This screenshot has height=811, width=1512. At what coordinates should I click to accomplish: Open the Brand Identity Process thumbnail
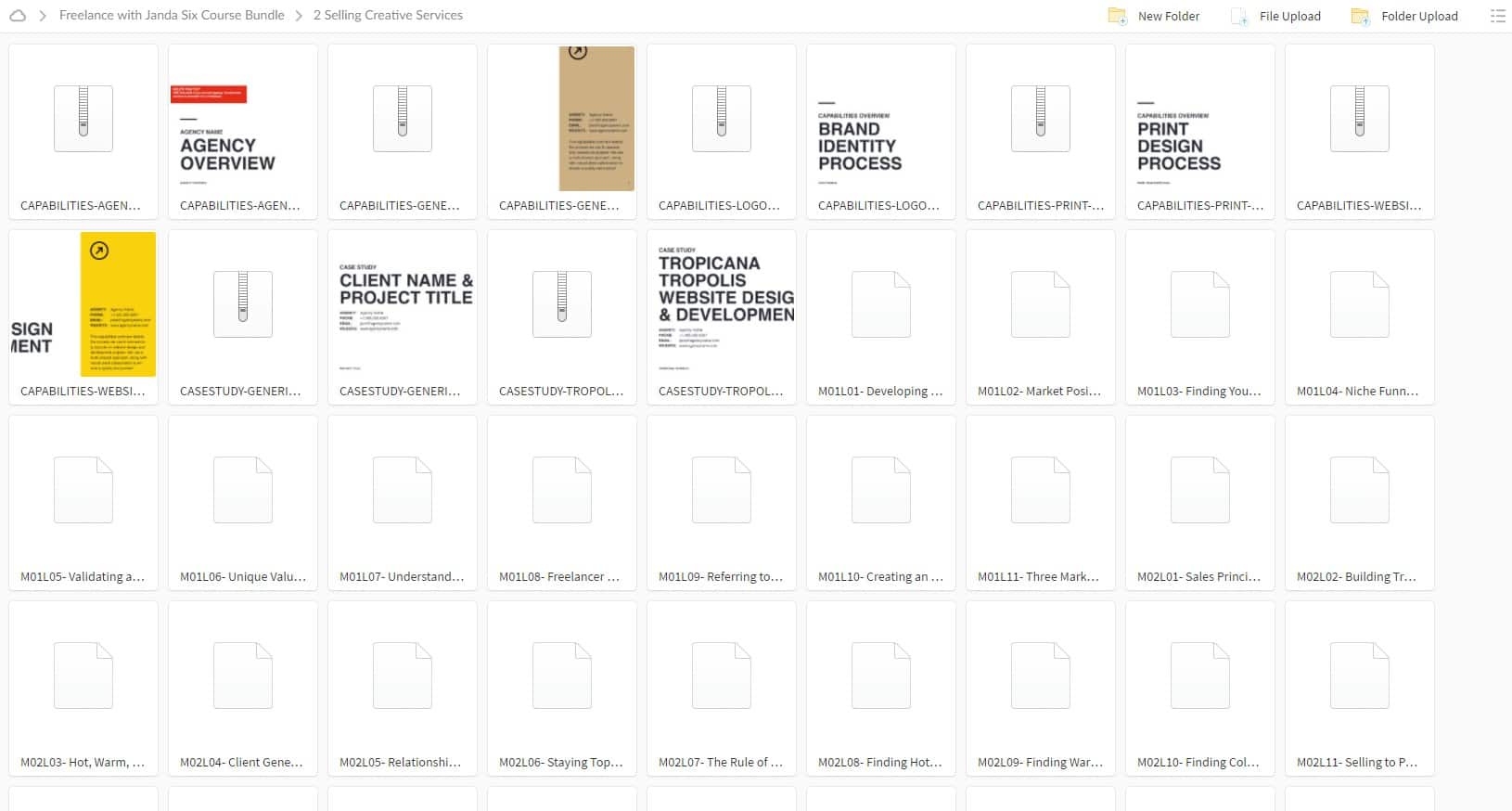coord(881,119)
